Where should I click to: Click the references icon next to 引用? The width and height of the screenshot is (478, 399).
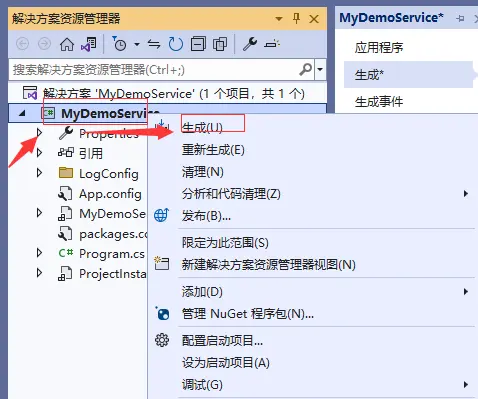point(66,153)
